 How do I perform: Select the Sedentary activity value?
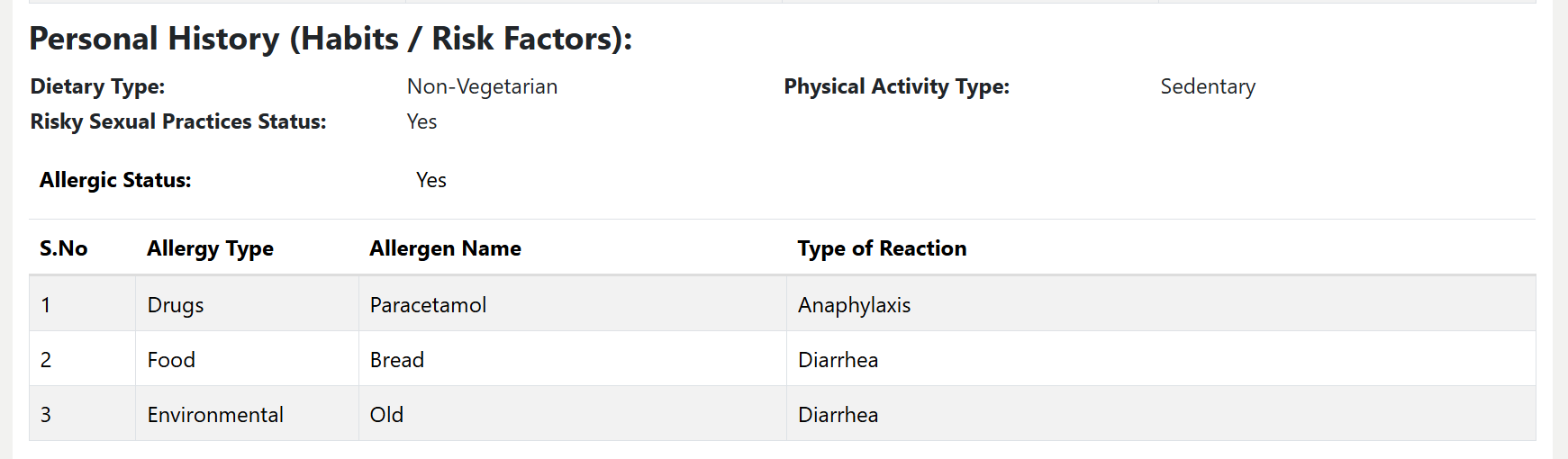coord(1207,86)
